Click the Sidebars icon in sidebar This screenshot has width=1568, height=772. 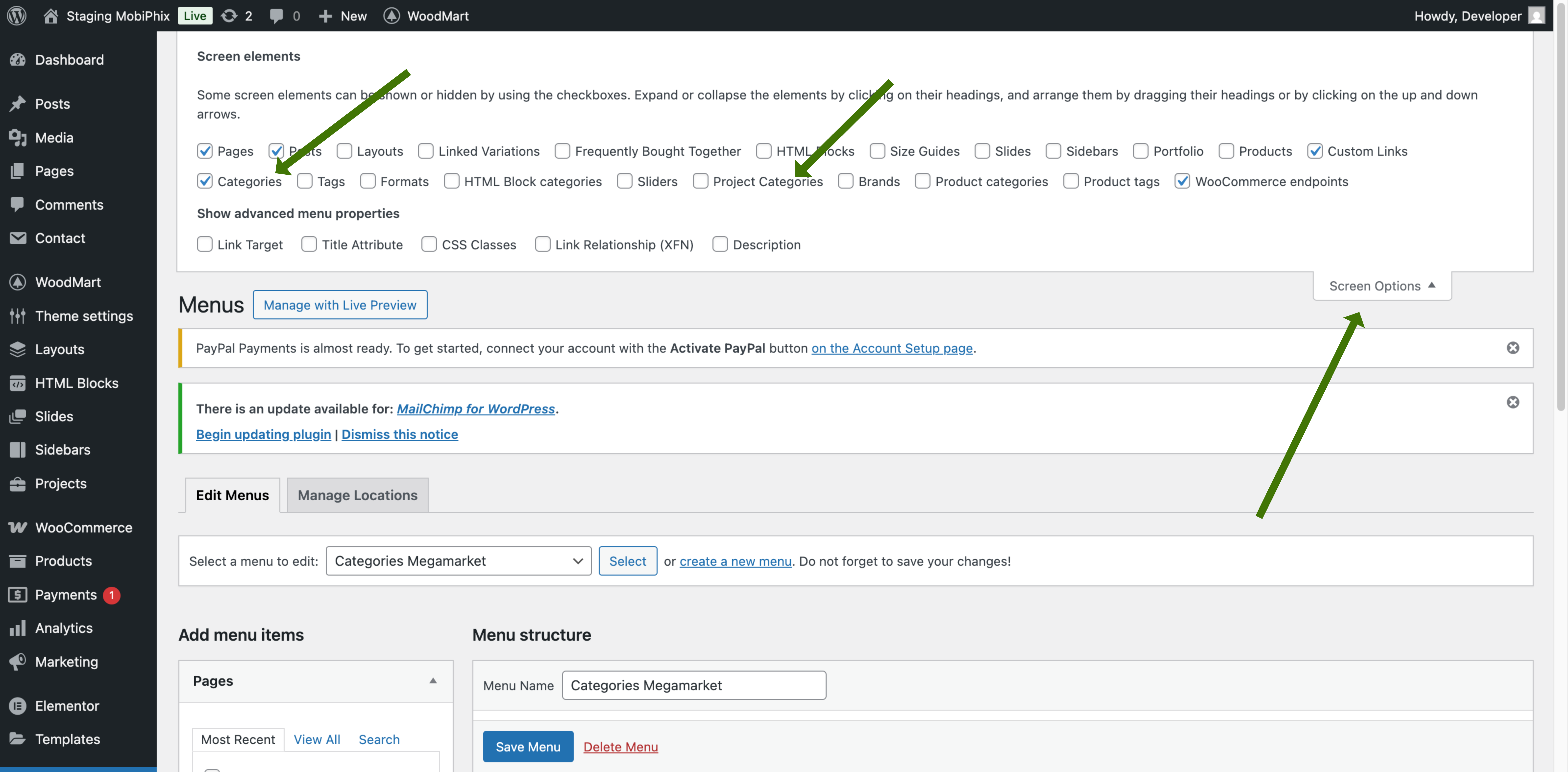pos(18,450)
